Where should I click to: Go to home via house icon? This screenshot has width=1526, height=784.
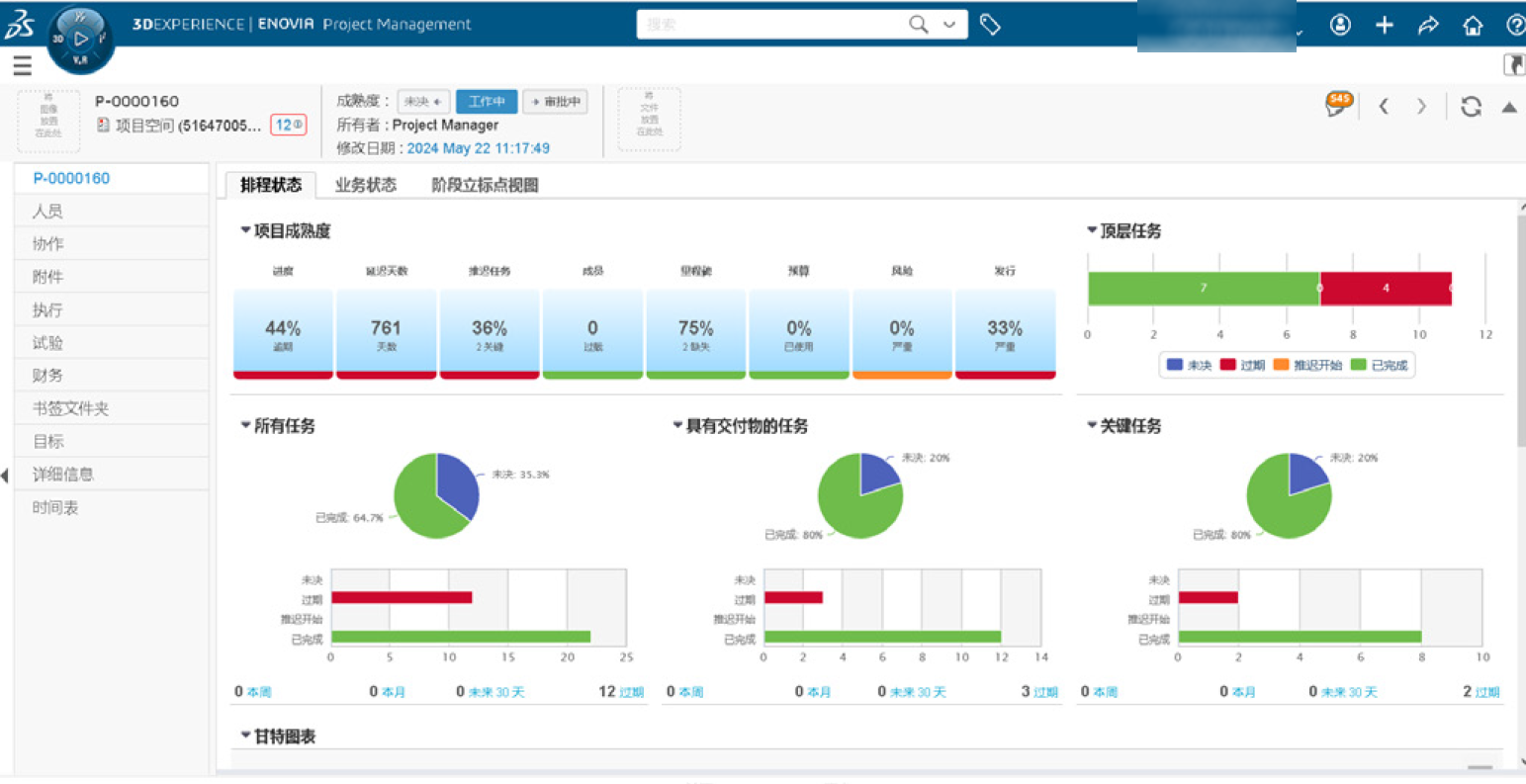click(1473, 26)
